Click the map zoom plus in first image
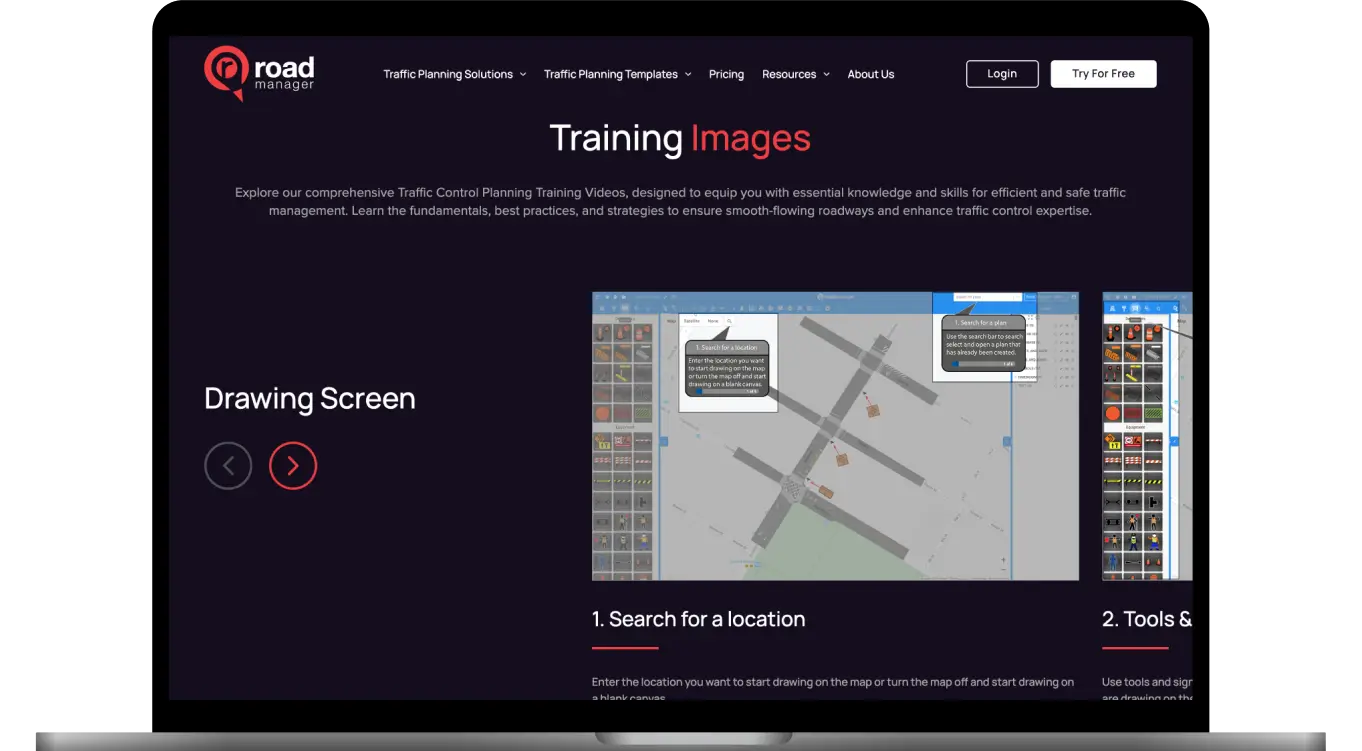 click(1003, 559)
